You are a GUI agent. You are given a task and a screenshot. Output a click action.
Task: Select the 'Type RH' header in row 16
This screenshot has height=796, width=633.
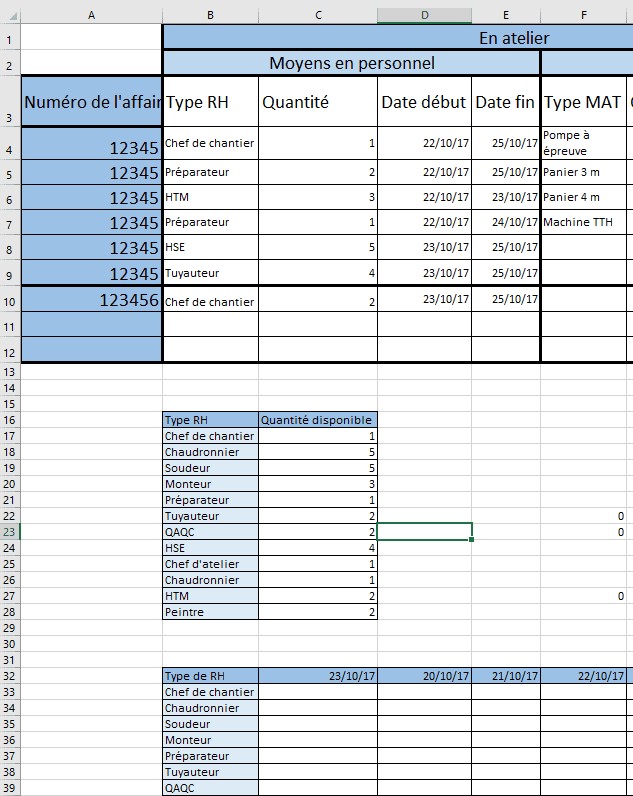[x=210, y=420]
